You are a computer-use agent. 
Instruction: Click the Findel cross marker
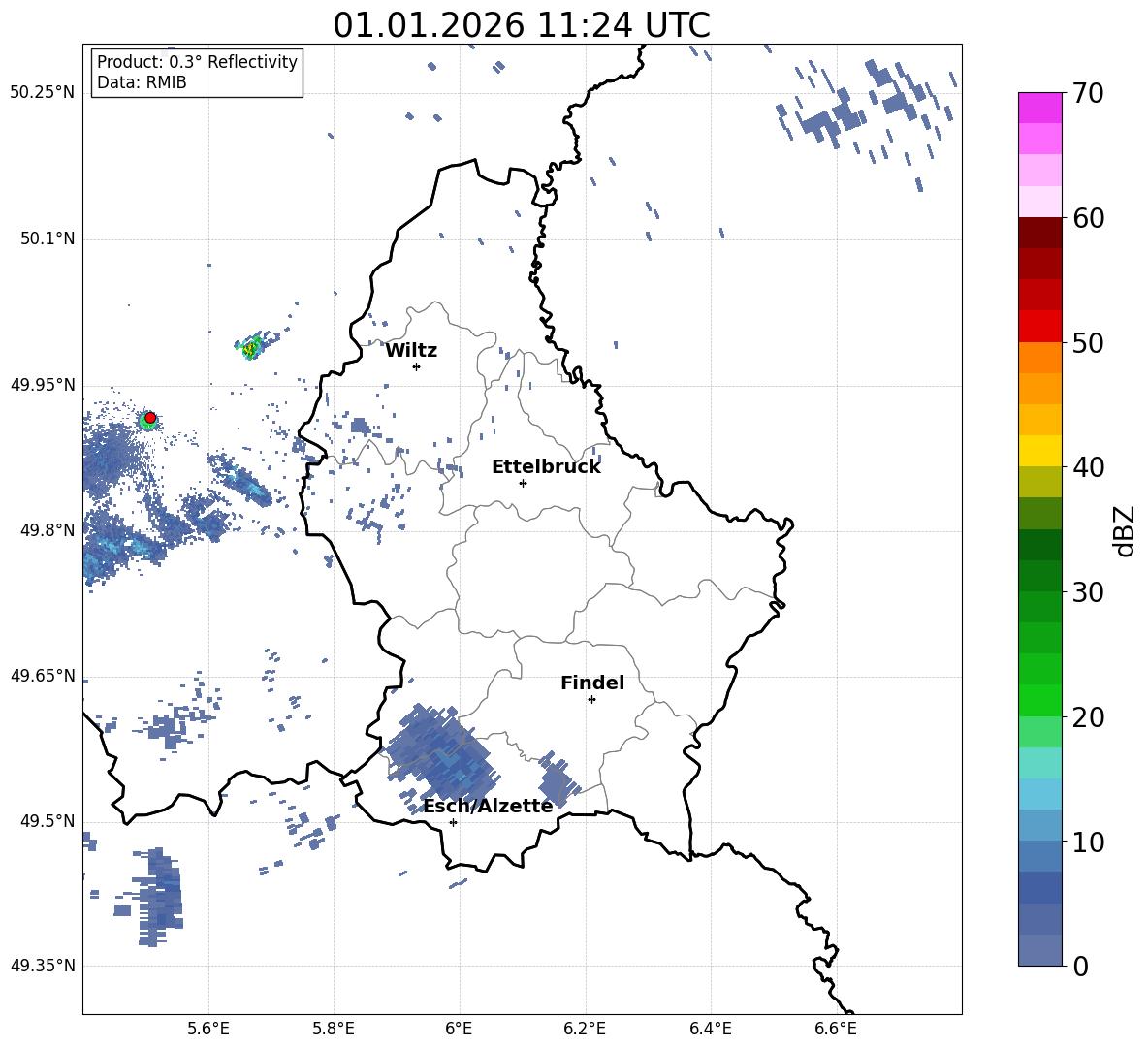click(591, 700)
